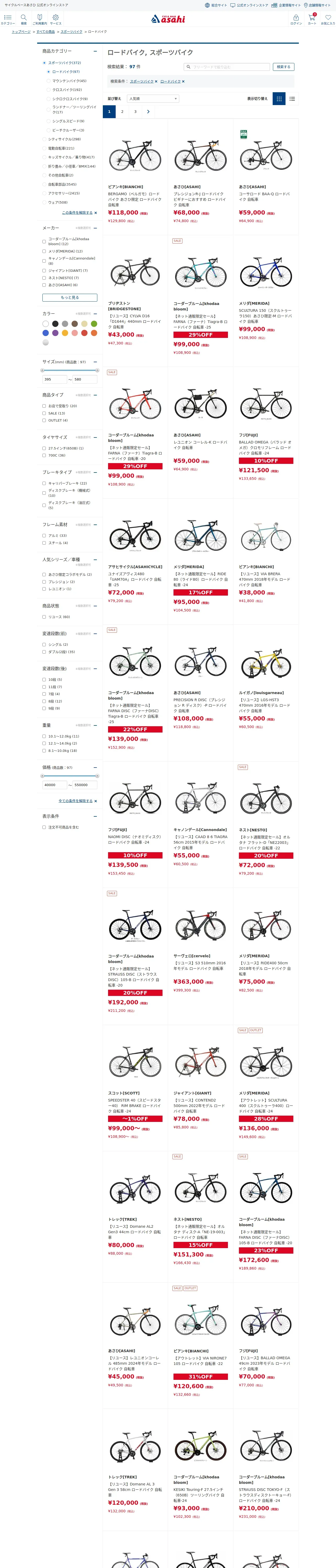This screenshot has width=336, height=1568.
Task: Collapse the メーカー filter section
Action: pyautogui.click(x=96, y=228)
